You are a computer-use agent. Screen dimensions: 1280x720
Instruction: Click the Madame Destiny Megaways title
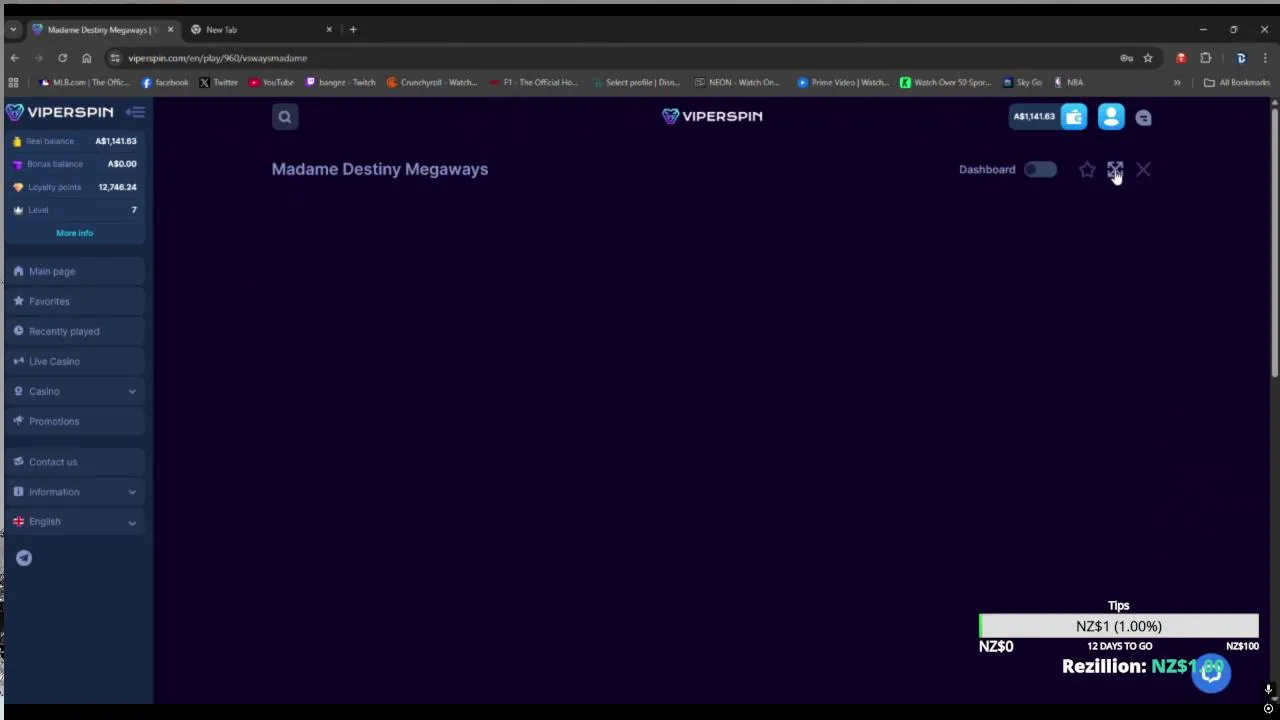click(x=380, y=169)
